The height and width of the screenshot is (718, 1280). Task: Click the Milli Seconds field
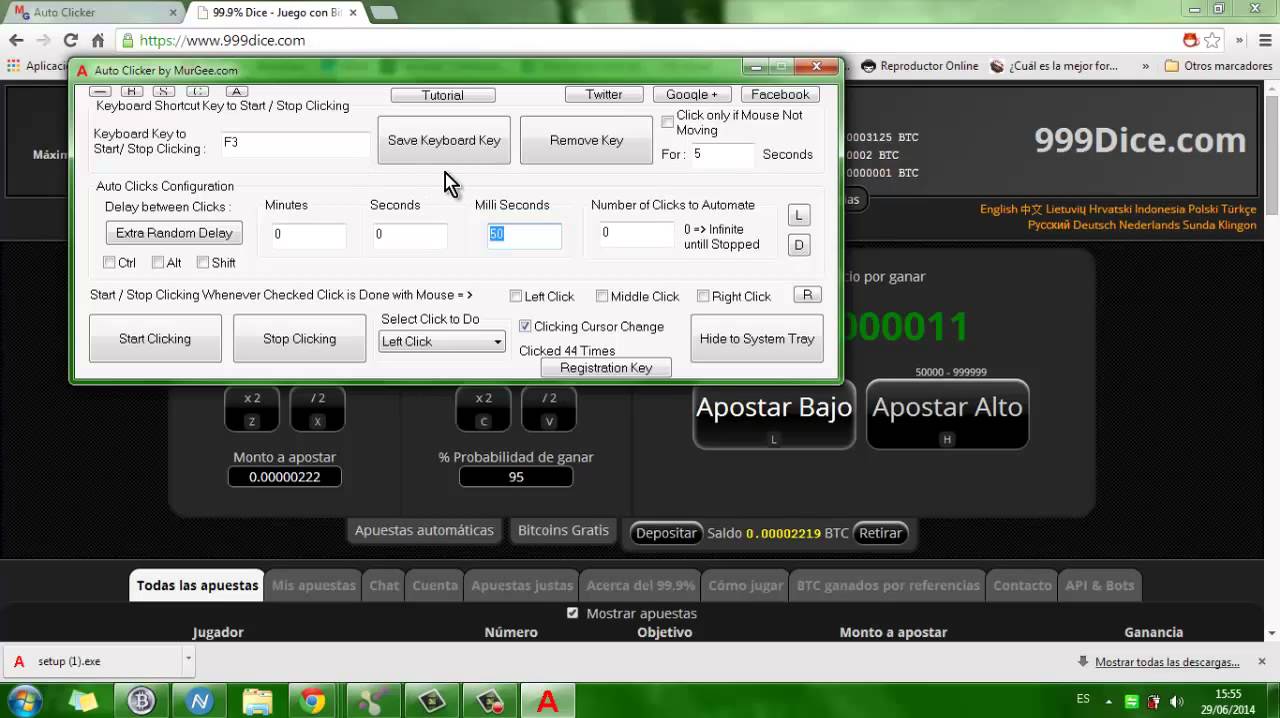(524, 235)
